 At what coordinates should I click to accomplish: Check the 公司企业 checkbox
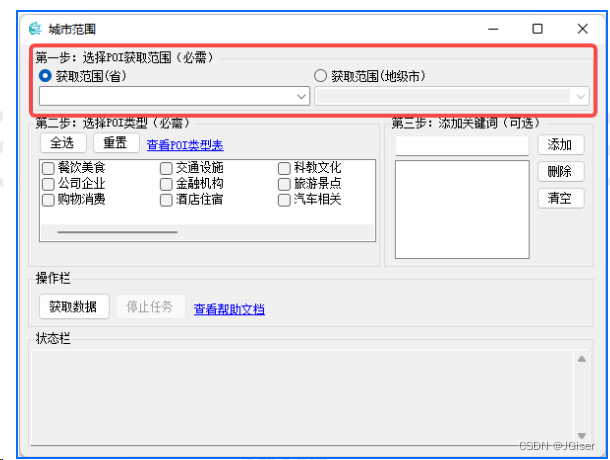48,184
